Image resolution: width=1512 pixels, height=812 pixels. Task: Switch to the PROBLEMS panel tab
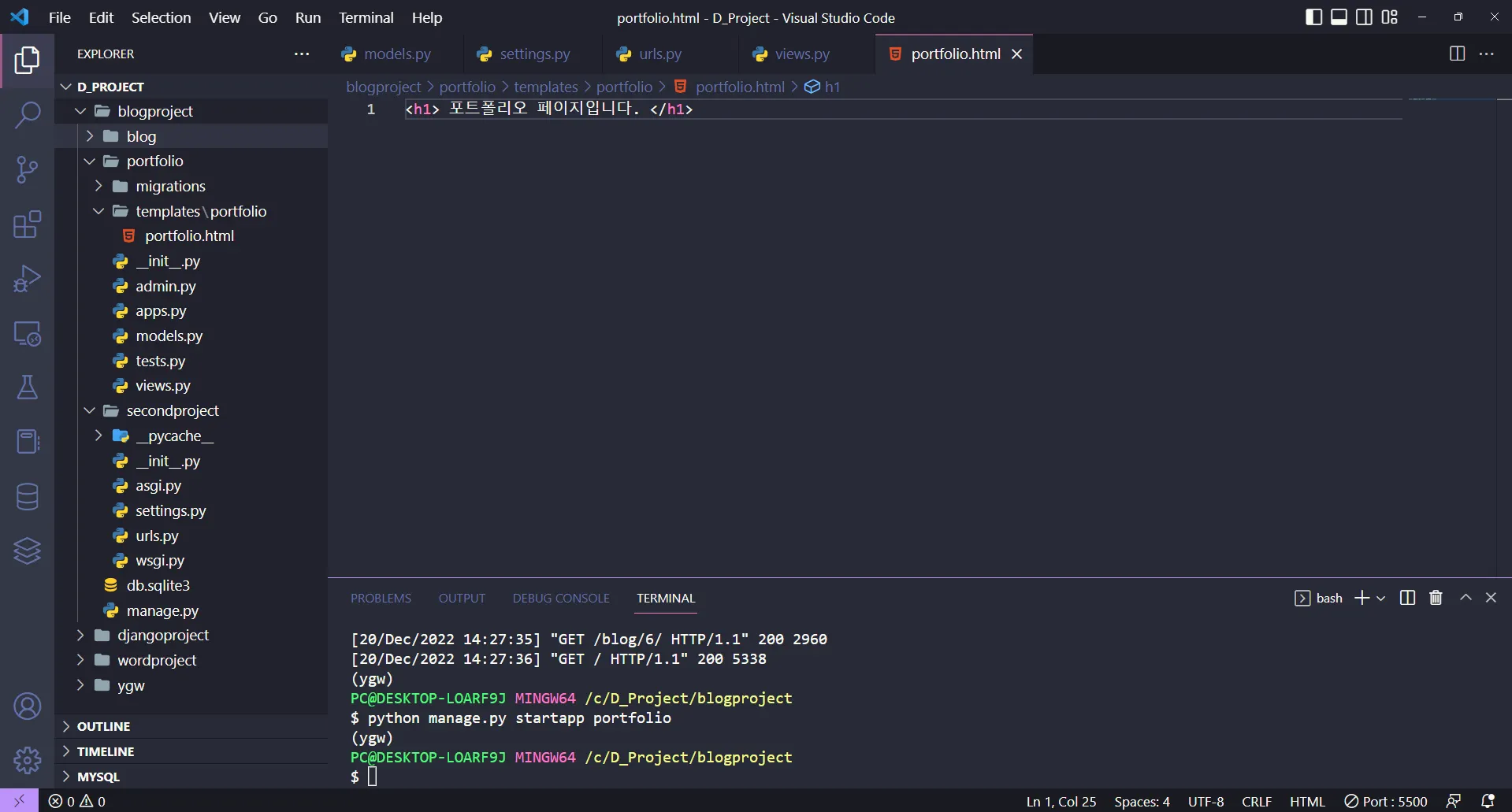(381, 598)
